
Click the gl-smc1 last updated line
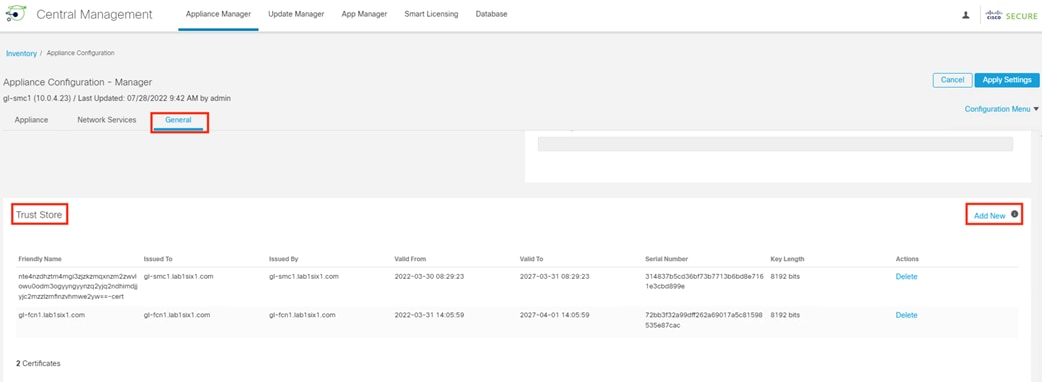pos(117,98)
